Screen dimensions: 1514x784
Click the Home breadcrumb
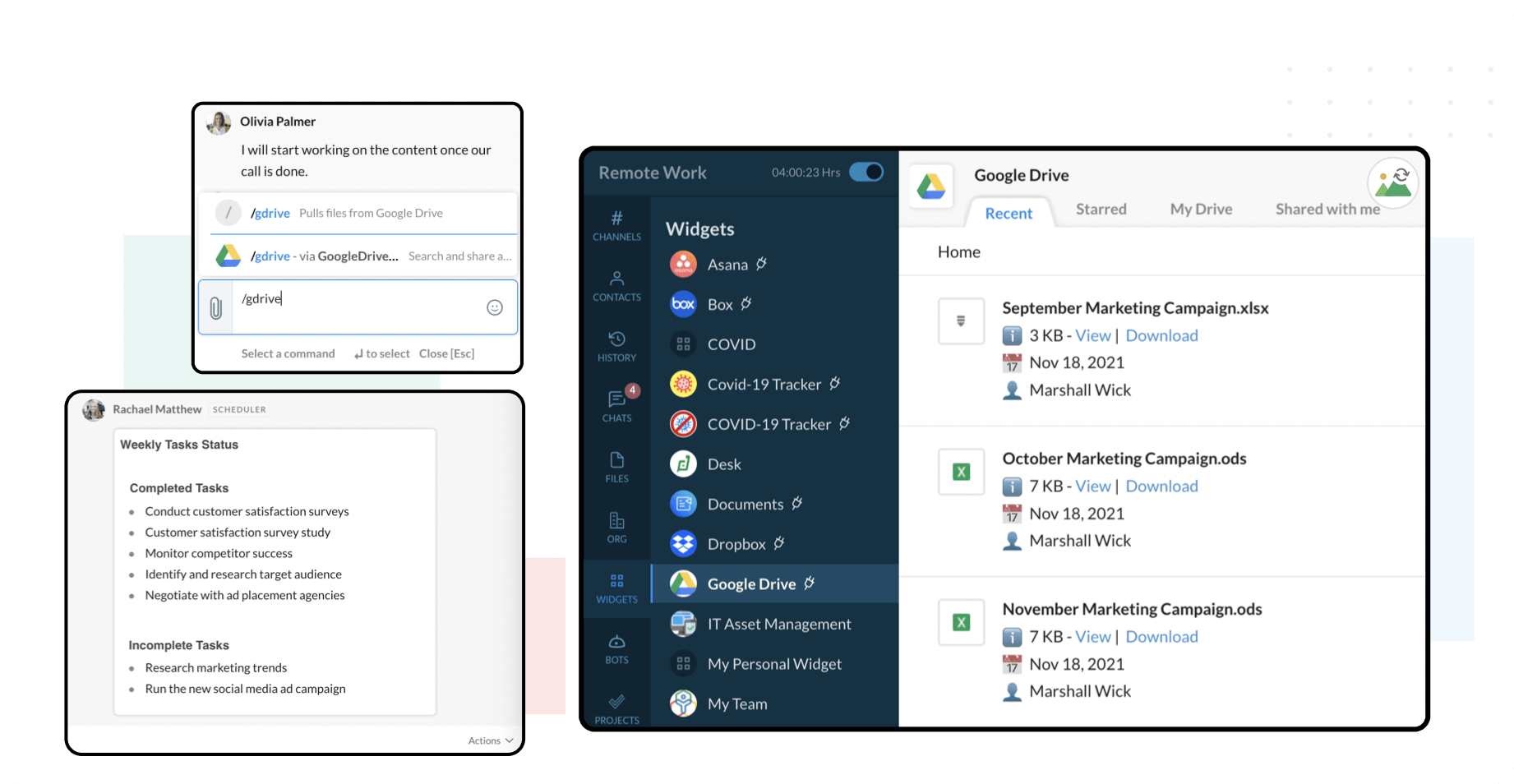click(x=959, y=252)
